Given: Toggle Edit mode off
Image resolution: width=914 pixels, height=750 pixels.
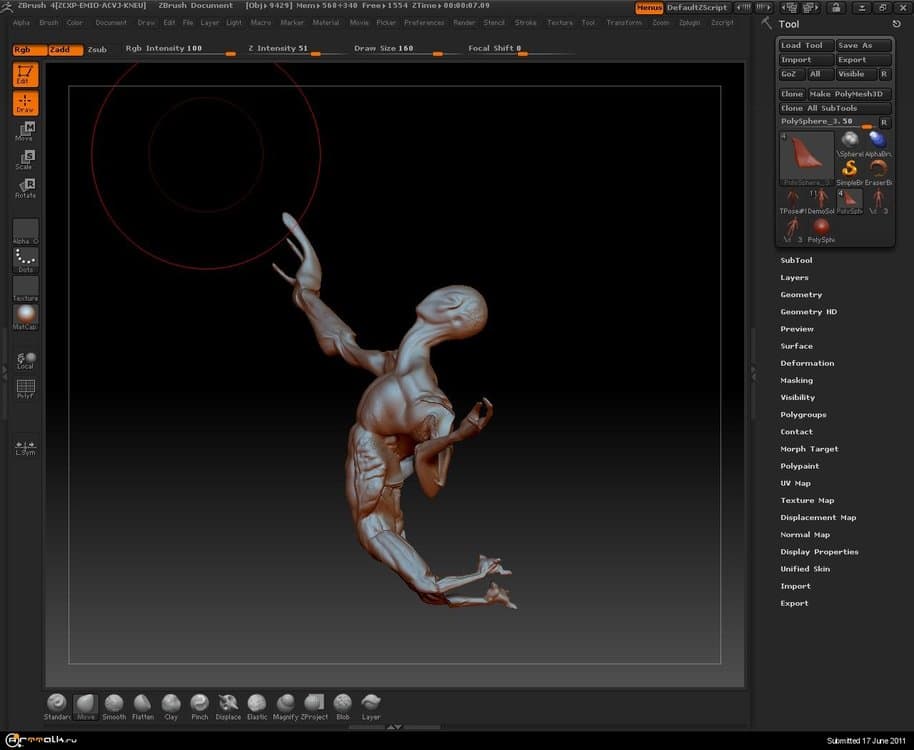Looking at the screenshot, I should coord(25,74).
